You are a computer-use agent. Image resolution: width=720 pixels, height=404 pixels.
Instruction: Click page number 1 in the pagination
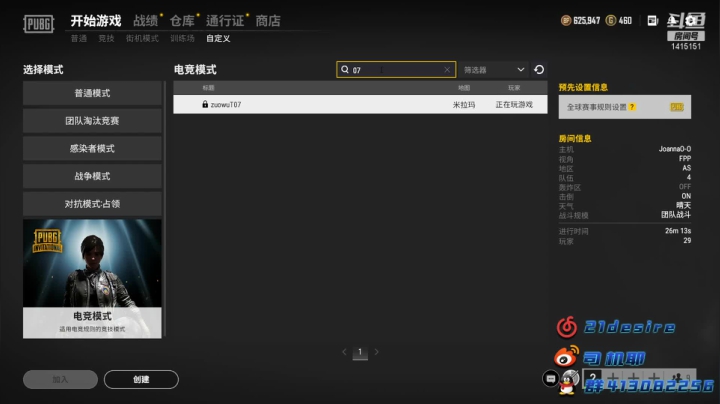coord(360,352)
